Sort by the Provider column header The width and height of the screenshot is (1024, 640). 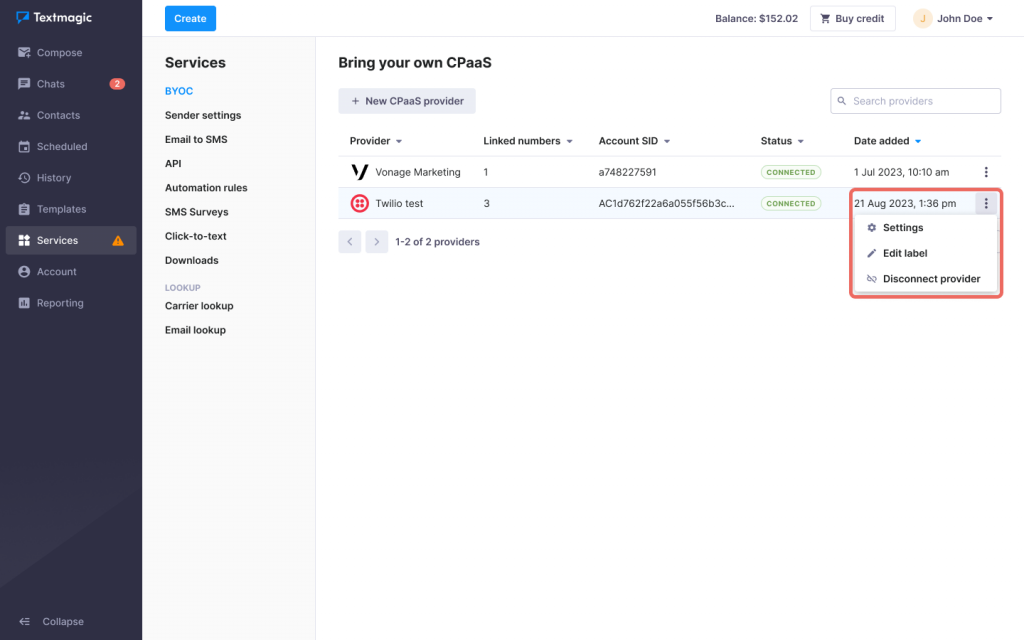375,141
